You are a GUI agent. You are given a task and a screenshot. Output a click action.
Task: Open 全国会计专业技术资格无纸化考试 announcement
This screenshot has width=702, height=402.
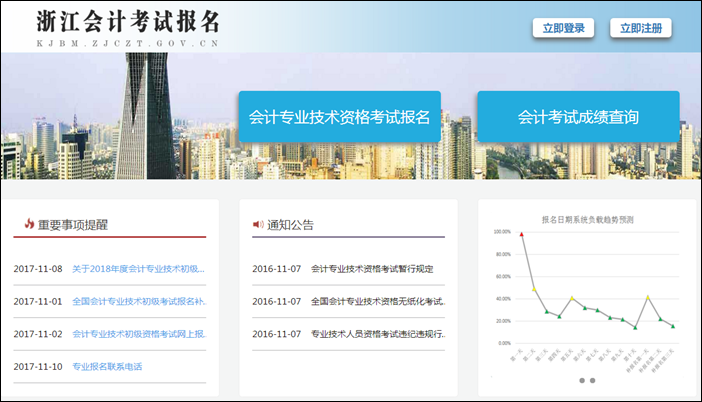pos(376,301)
